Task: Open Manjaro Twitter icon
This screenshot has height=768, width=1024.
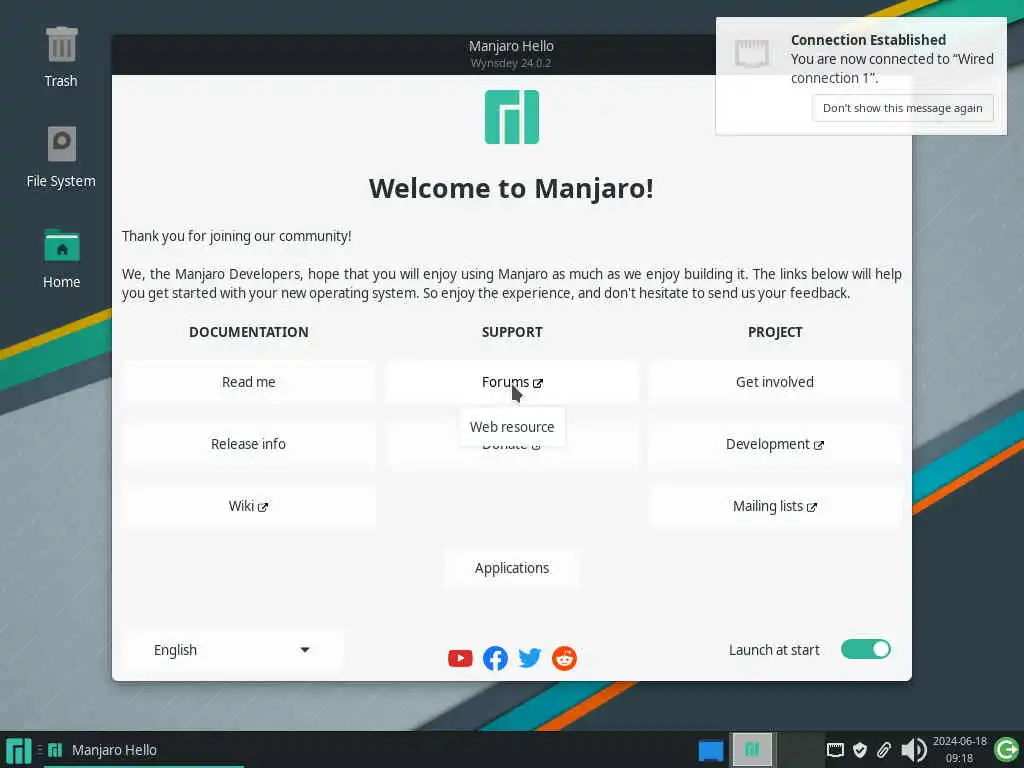Action: click(x=530, y=658)
